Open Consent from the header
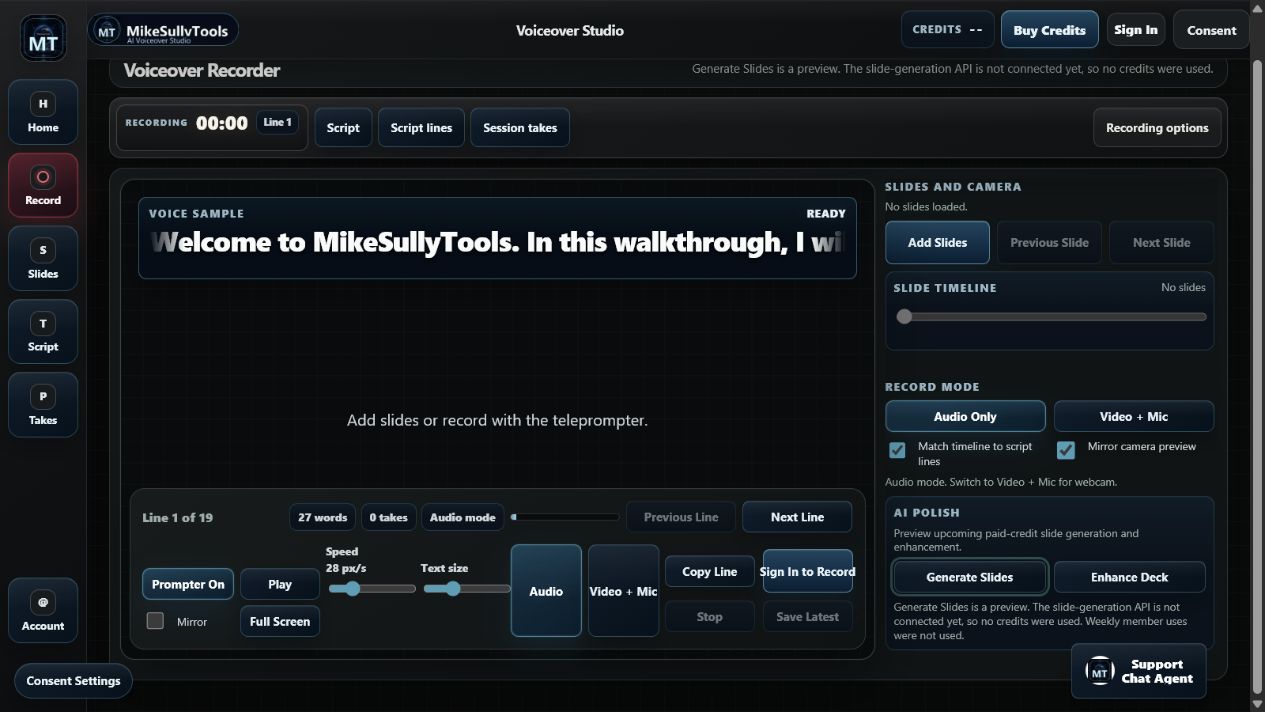This screenshot has height=712, width=1265. (1212, 30)
